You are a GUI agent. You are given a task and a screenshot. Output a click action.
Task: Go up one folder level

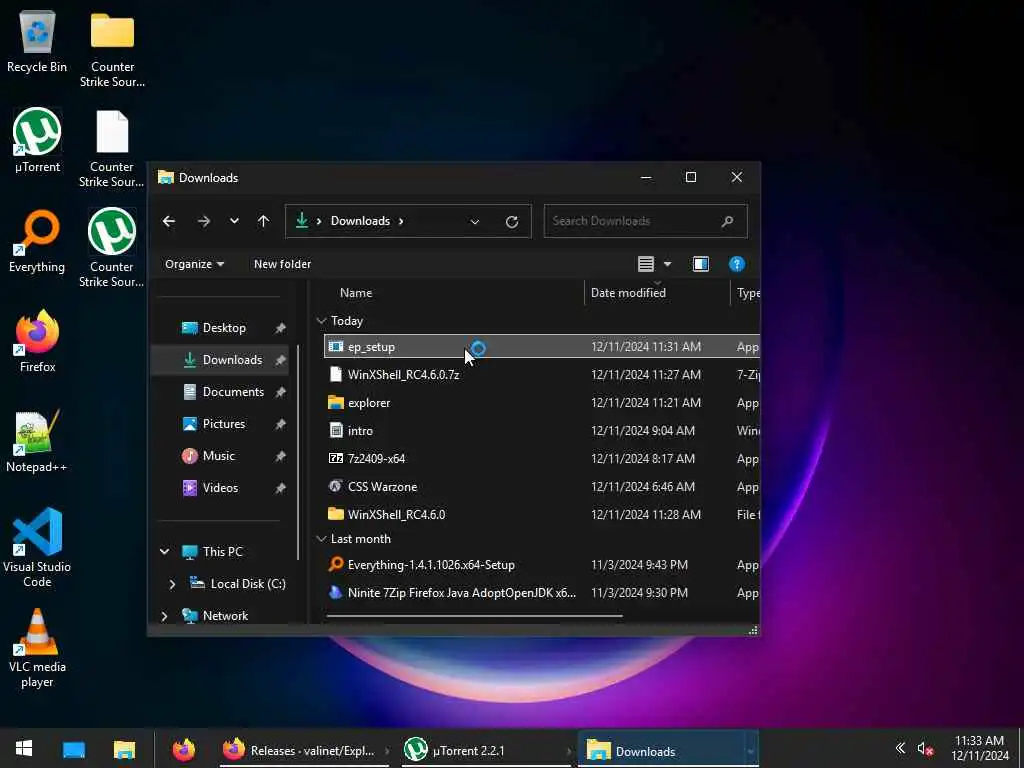[263, 221]
